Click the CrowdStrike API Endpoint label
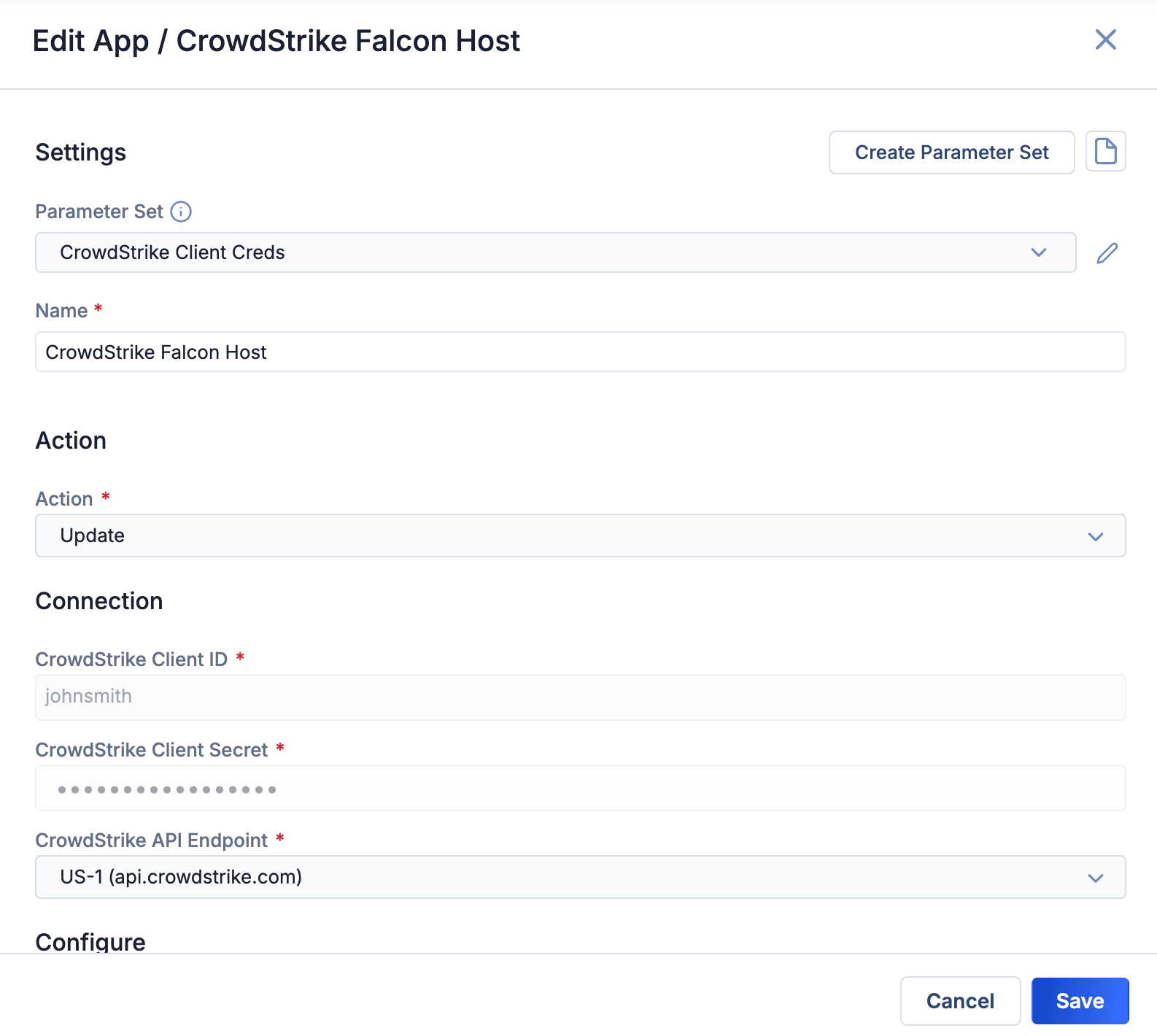 152,840
